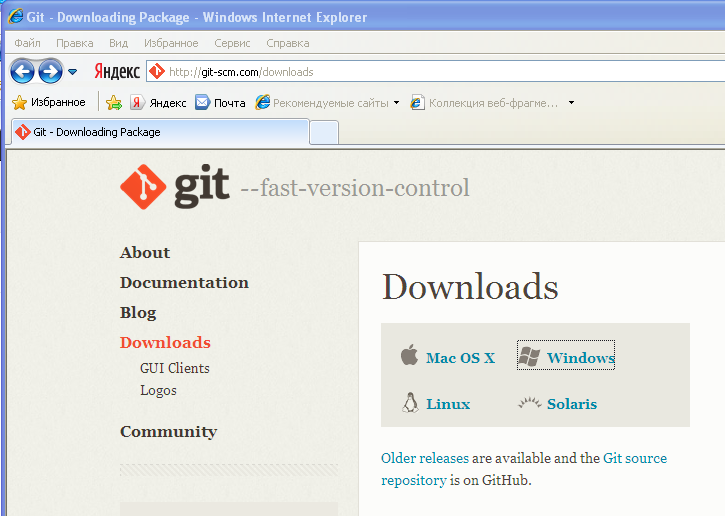The width and height of the screenshot is (725, 516).
Task: Select the address bar URL field
Action: coord(436,72)
